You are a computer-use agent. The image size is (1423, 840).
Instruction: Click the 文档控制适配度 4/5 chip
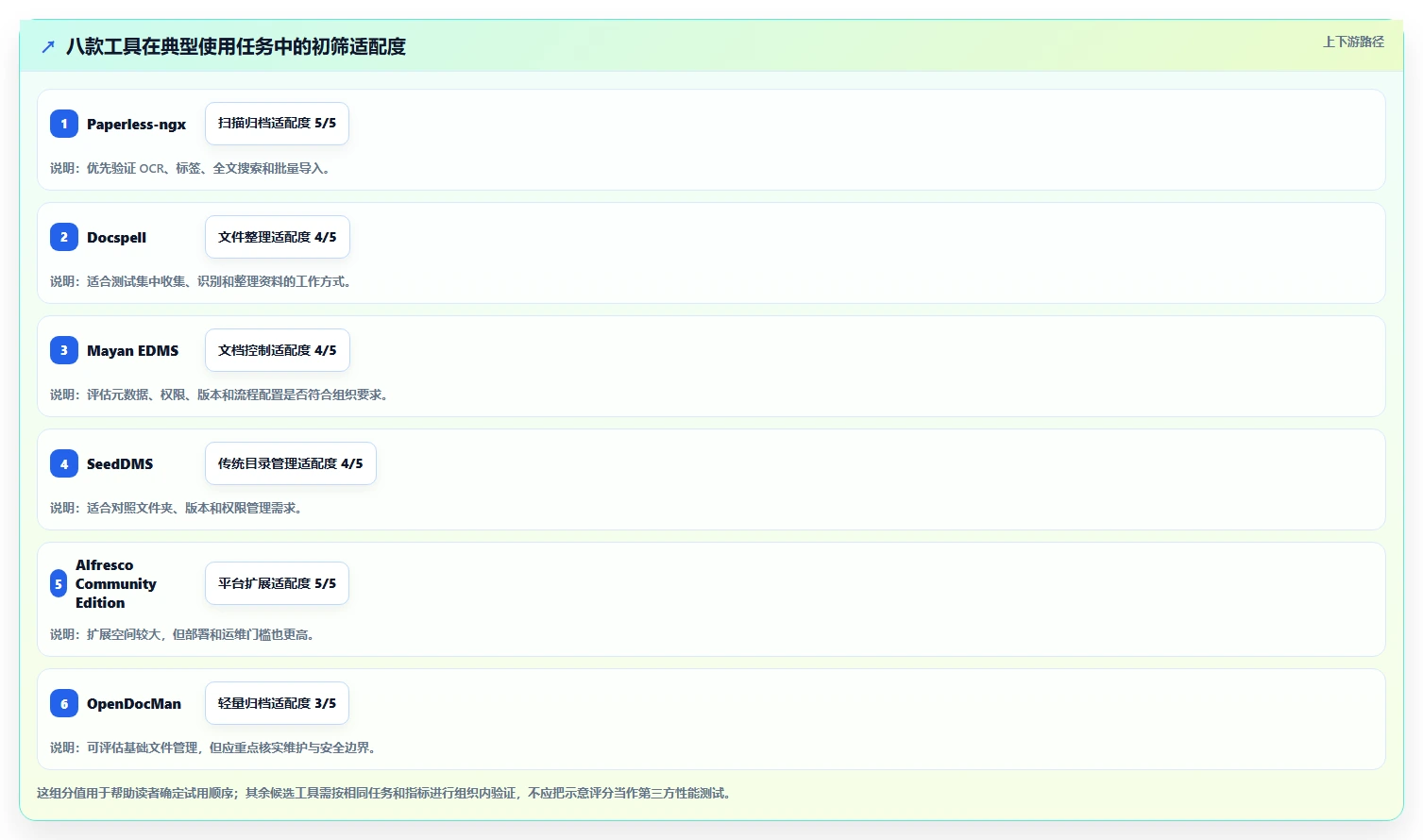tap(277, 350)
